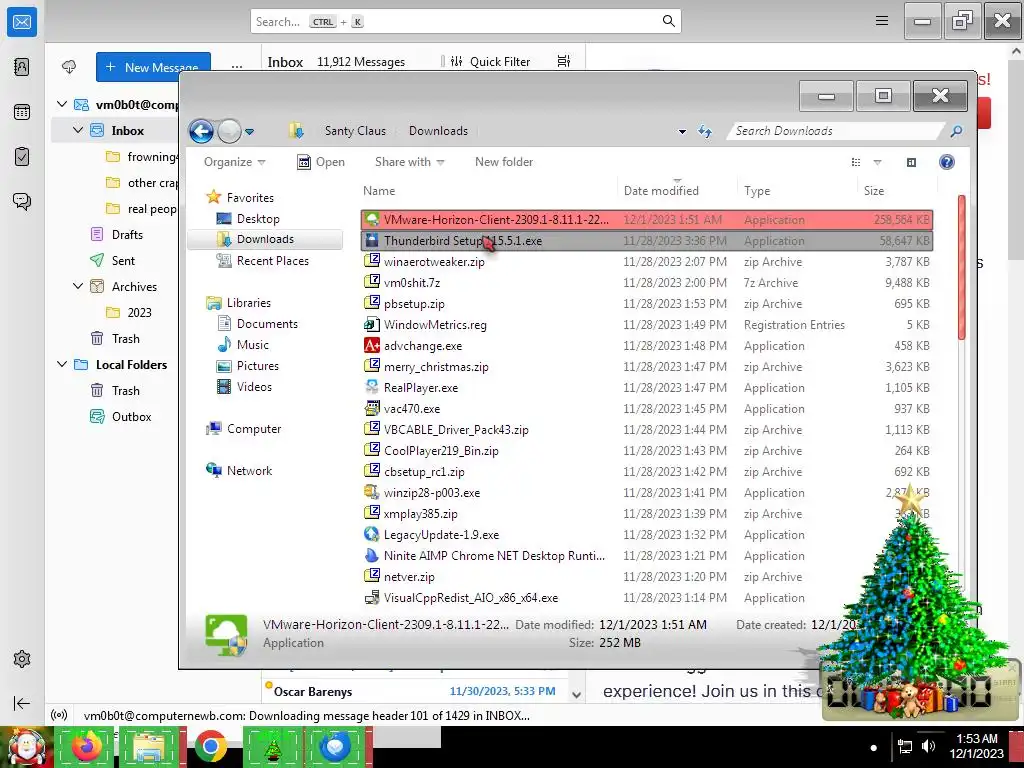Go back in Explorer window
The height and width of the screenshot is (768, 1024).
(201, 131)
